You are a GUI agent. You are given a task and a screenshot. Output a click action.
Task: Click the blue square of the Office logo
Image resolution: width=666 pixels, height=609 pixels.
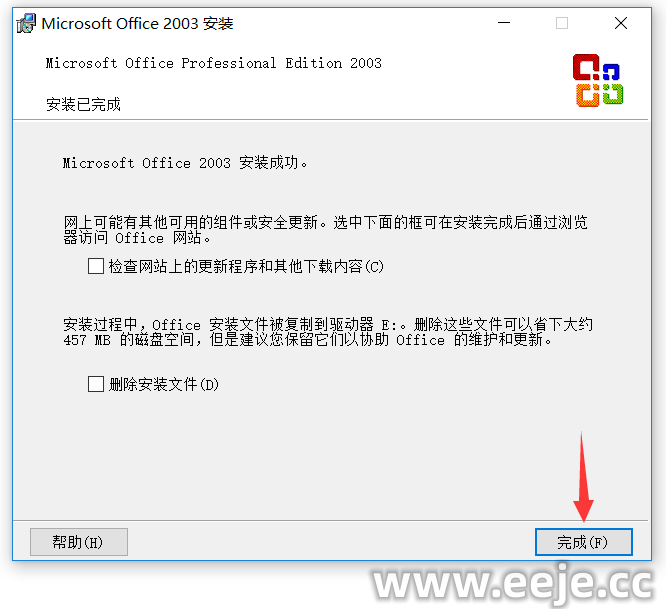point(611,71)
